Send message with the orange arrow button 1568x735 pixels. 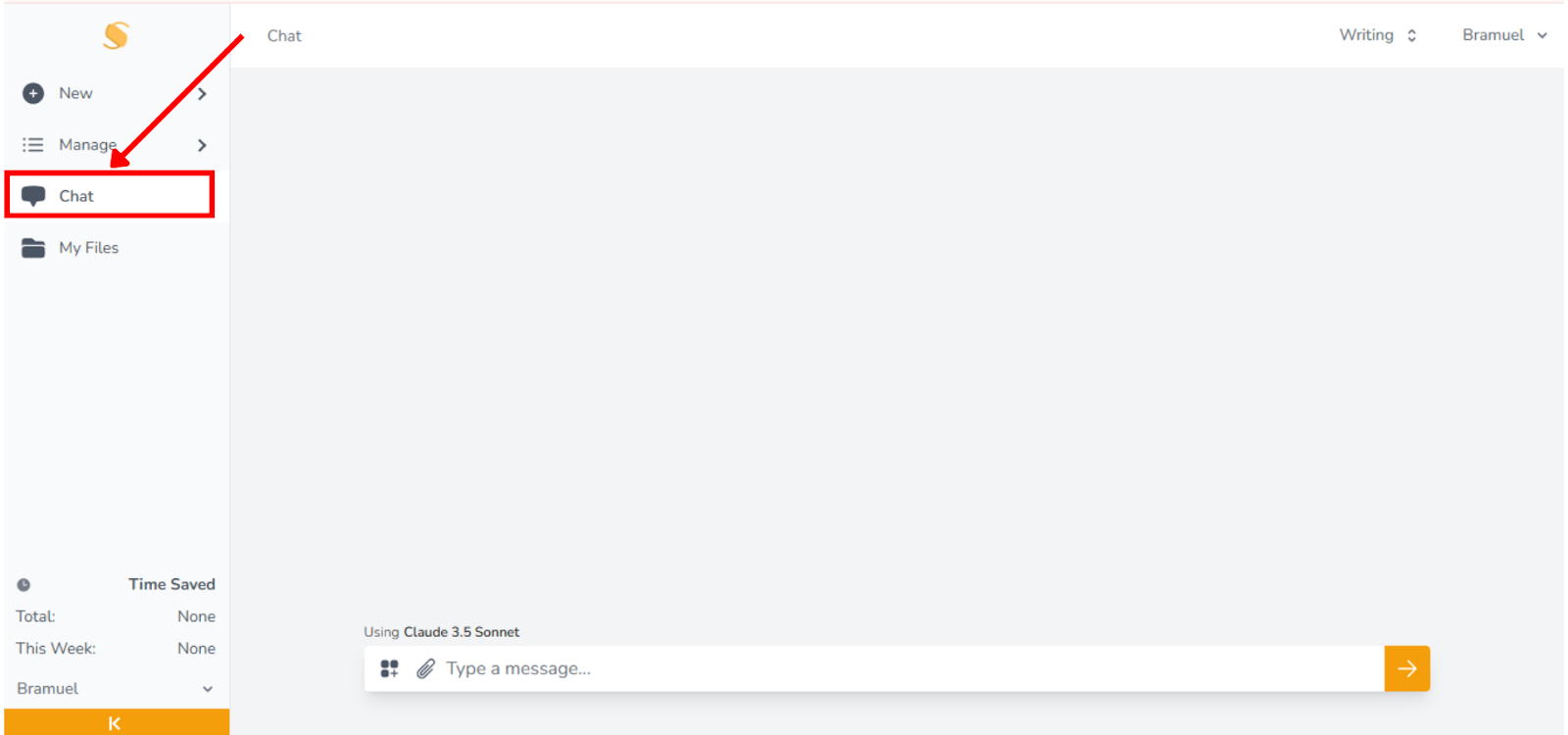click(1407, 668)
